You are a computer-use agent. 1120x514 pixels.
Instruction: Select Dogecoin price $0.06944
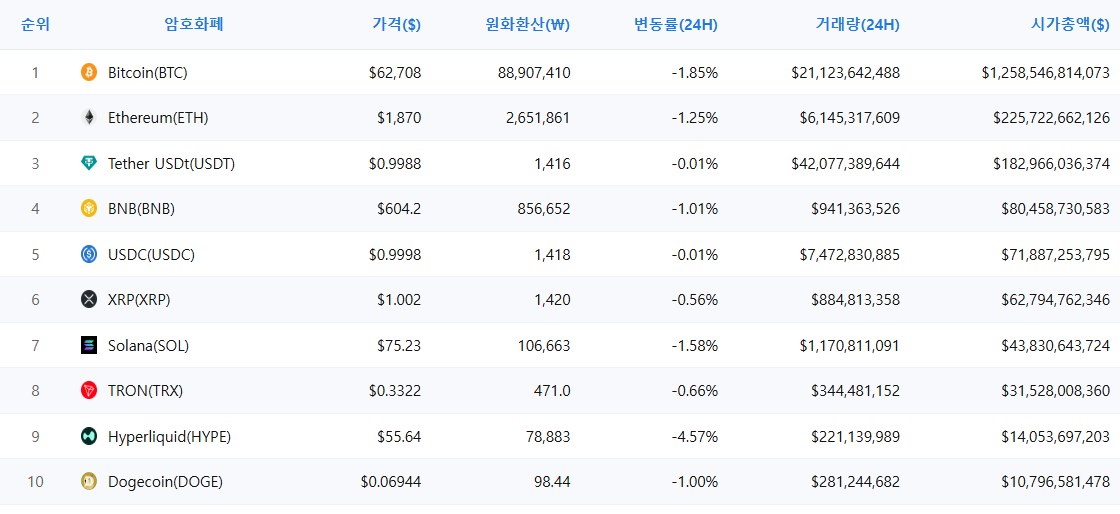click(391, 482)
